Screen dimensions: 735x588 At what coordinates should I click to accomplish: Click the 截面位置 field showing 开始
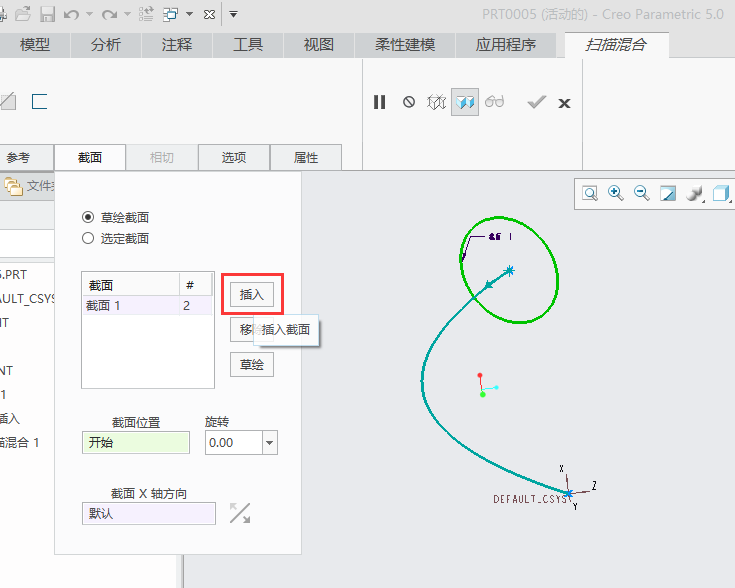point(136,443)
